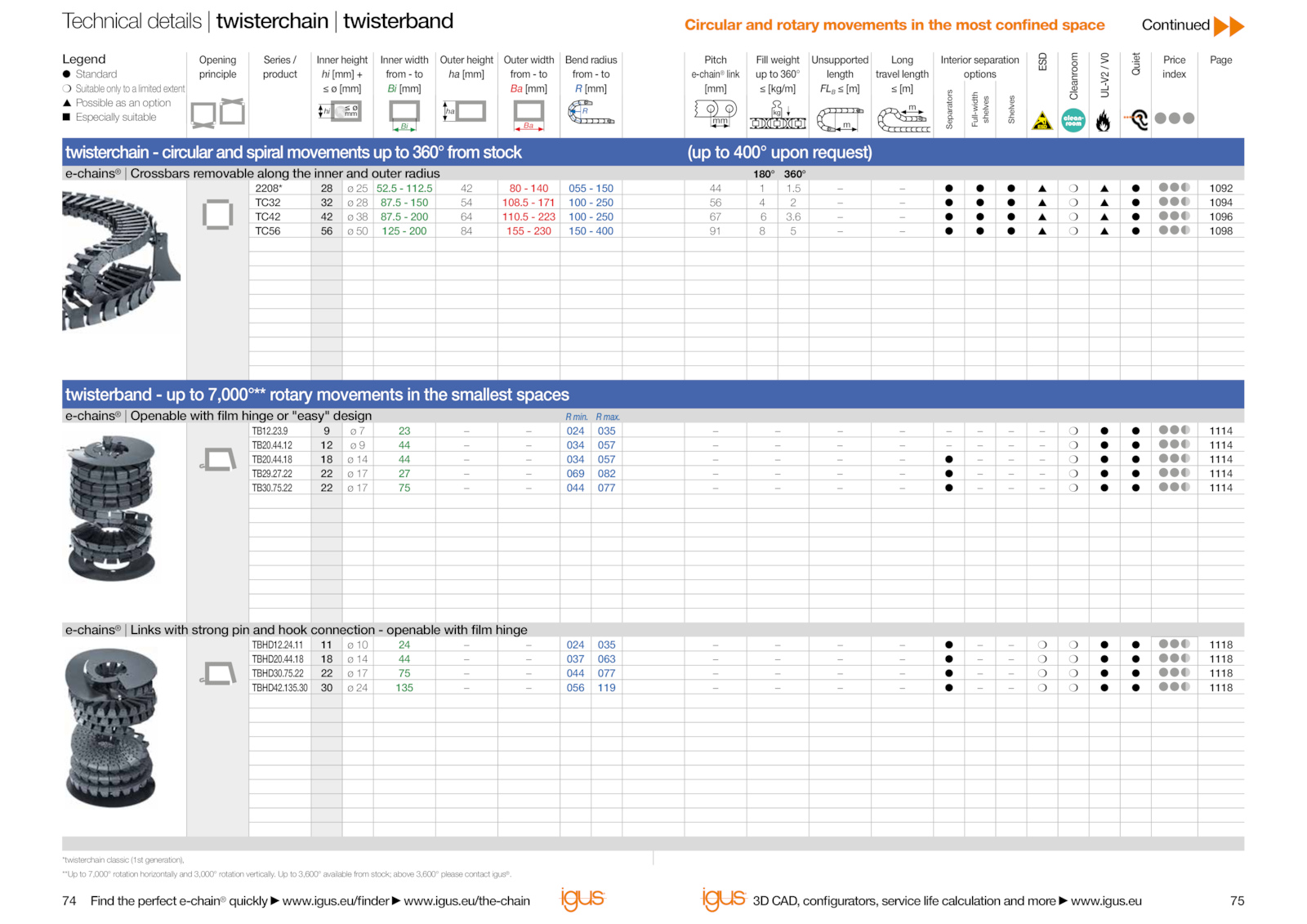1307x924 pixels.
Task: Select series TBHD42.135.30
Action: [280, 688]
